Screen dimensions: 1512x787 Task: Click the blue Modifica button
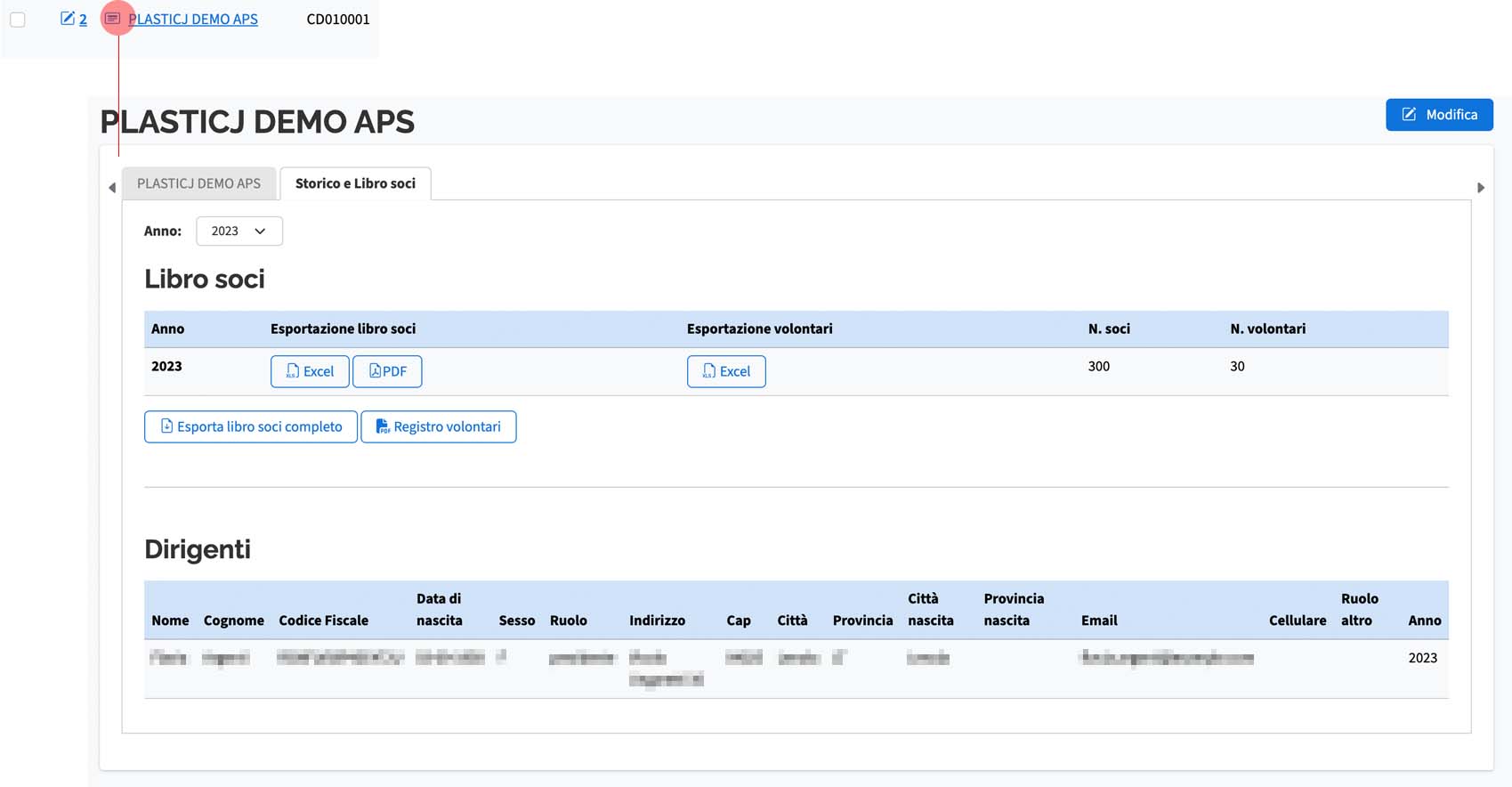[1439, 115]
